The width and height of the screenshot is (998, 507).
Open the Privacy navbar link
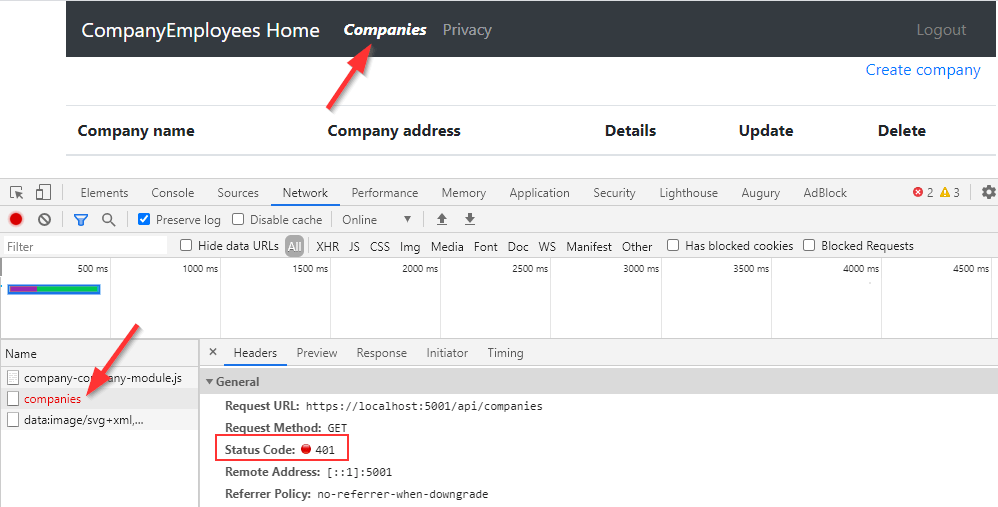467,30
